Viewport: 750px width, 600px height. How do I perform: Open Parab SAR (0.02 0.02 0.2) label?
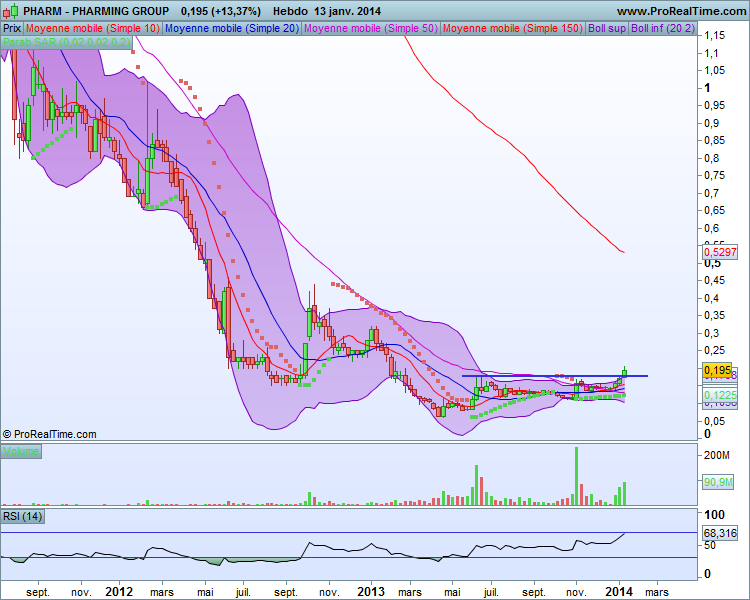[x=66, y=42]
